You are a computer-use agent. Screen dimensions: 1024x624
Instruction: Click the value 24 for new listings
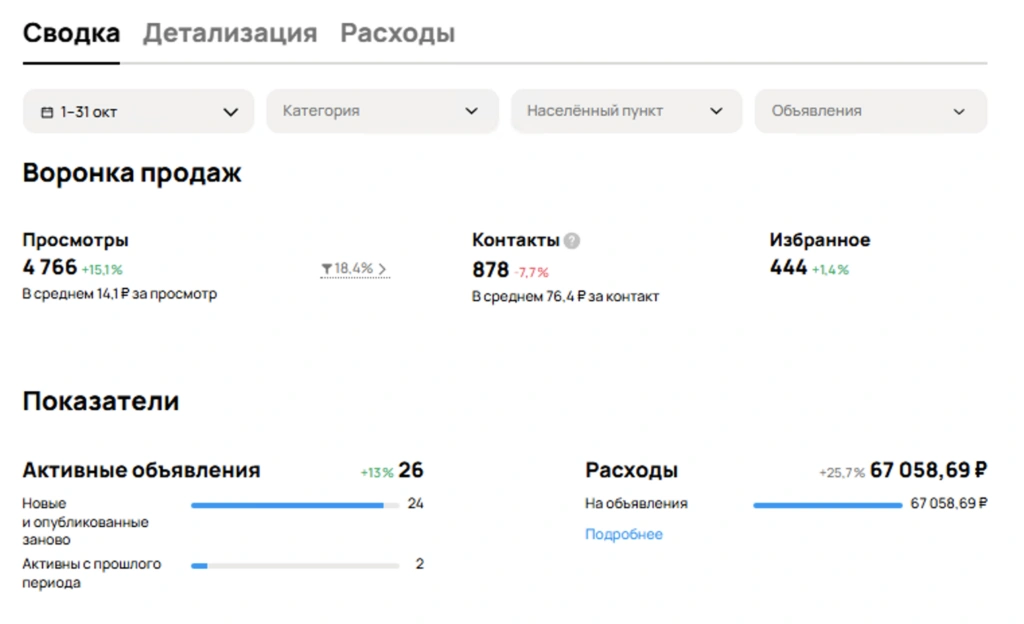click(415, 503)
